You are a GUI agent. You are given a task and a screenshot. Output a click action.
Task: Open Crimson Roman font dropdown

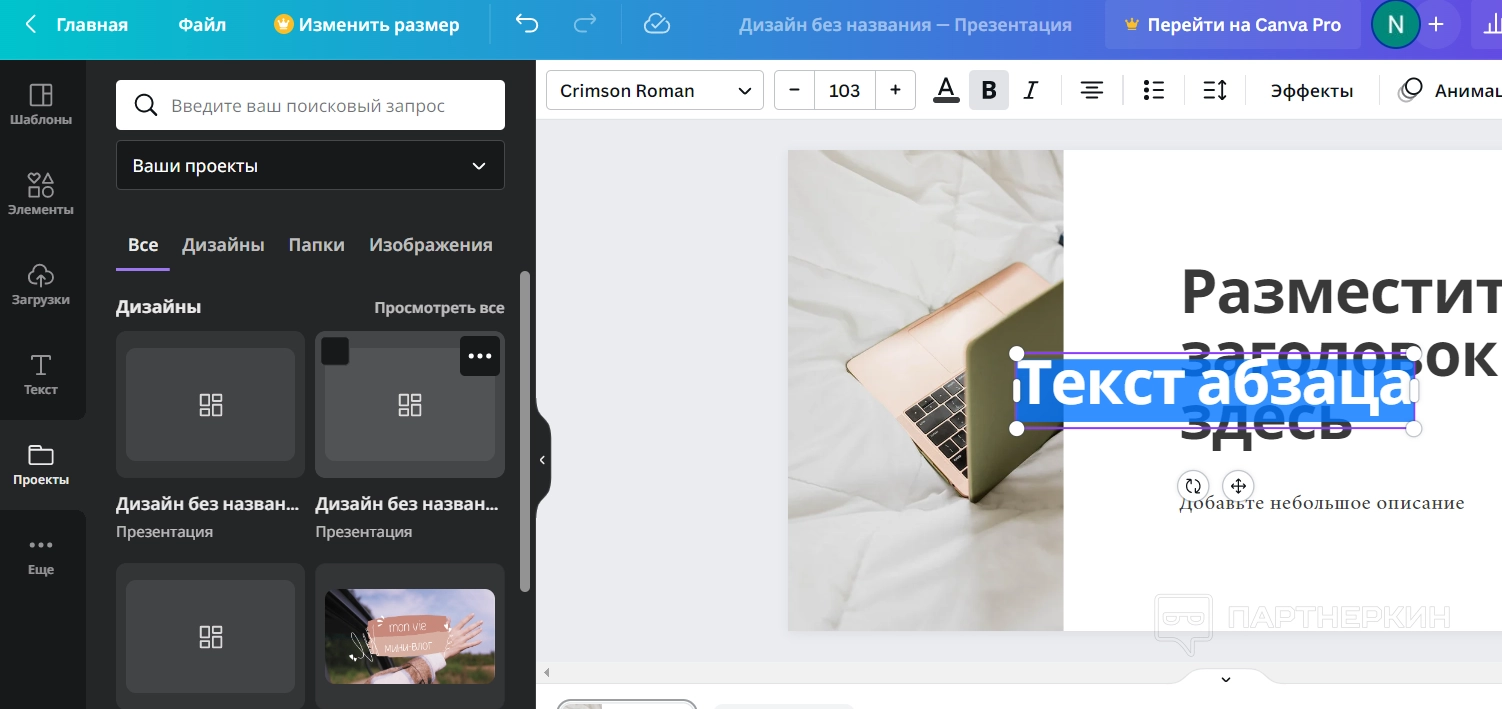[x=655, y=91]
